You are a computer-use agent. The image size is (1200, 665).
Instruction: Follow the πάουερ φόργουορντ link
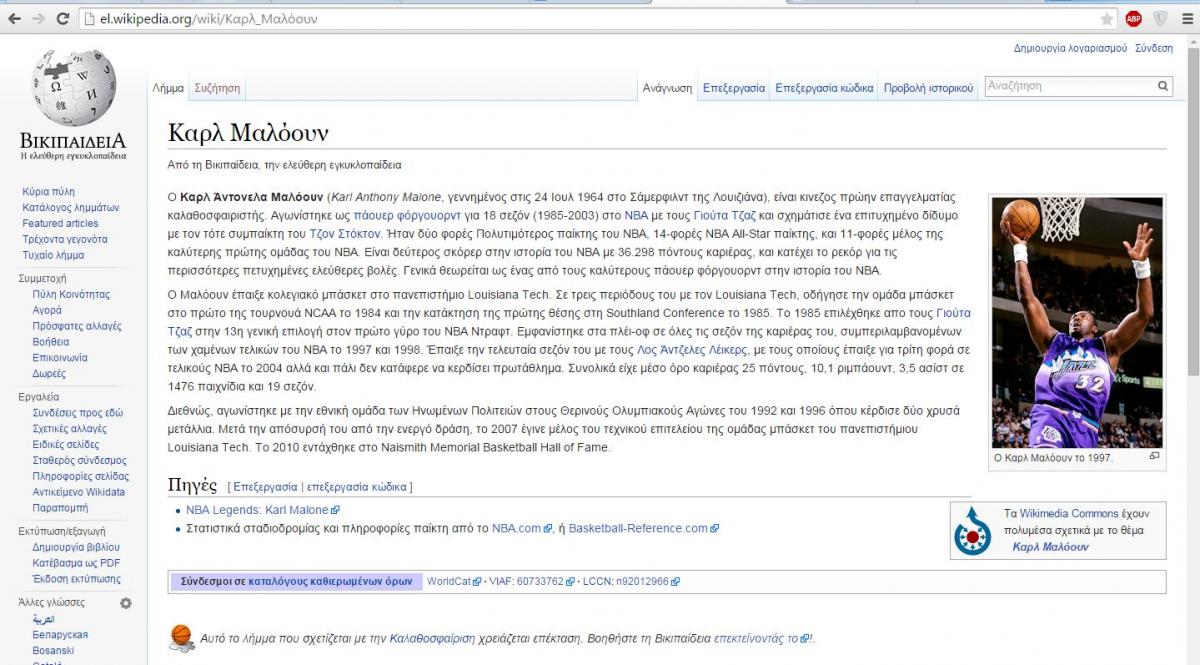pyautogui.click(x=407, y=215)
